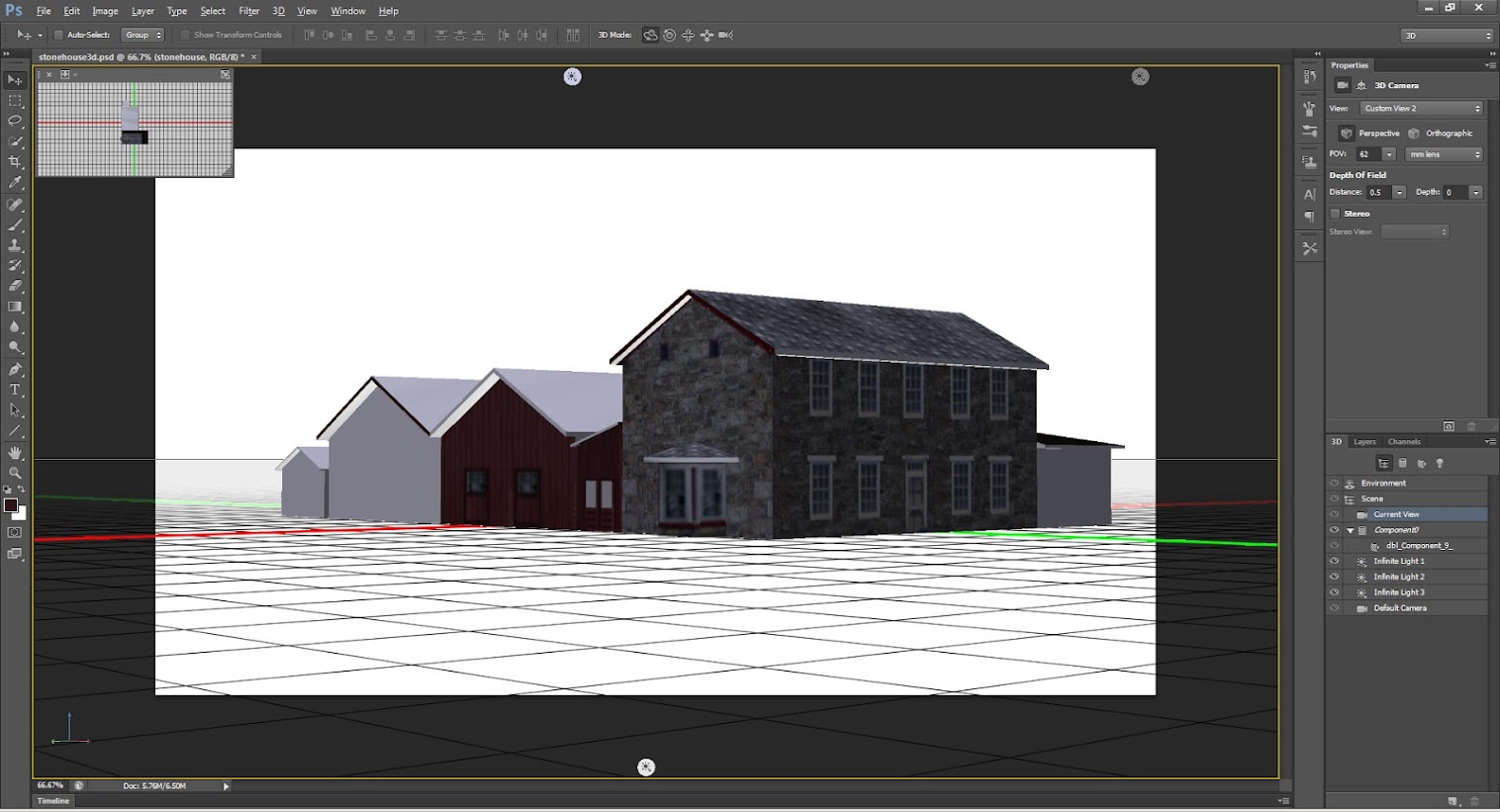Viewport: 1500px width, 812px height.
Task: Activate the Drag 3D Object pan mode
Action: coord(689,35)
